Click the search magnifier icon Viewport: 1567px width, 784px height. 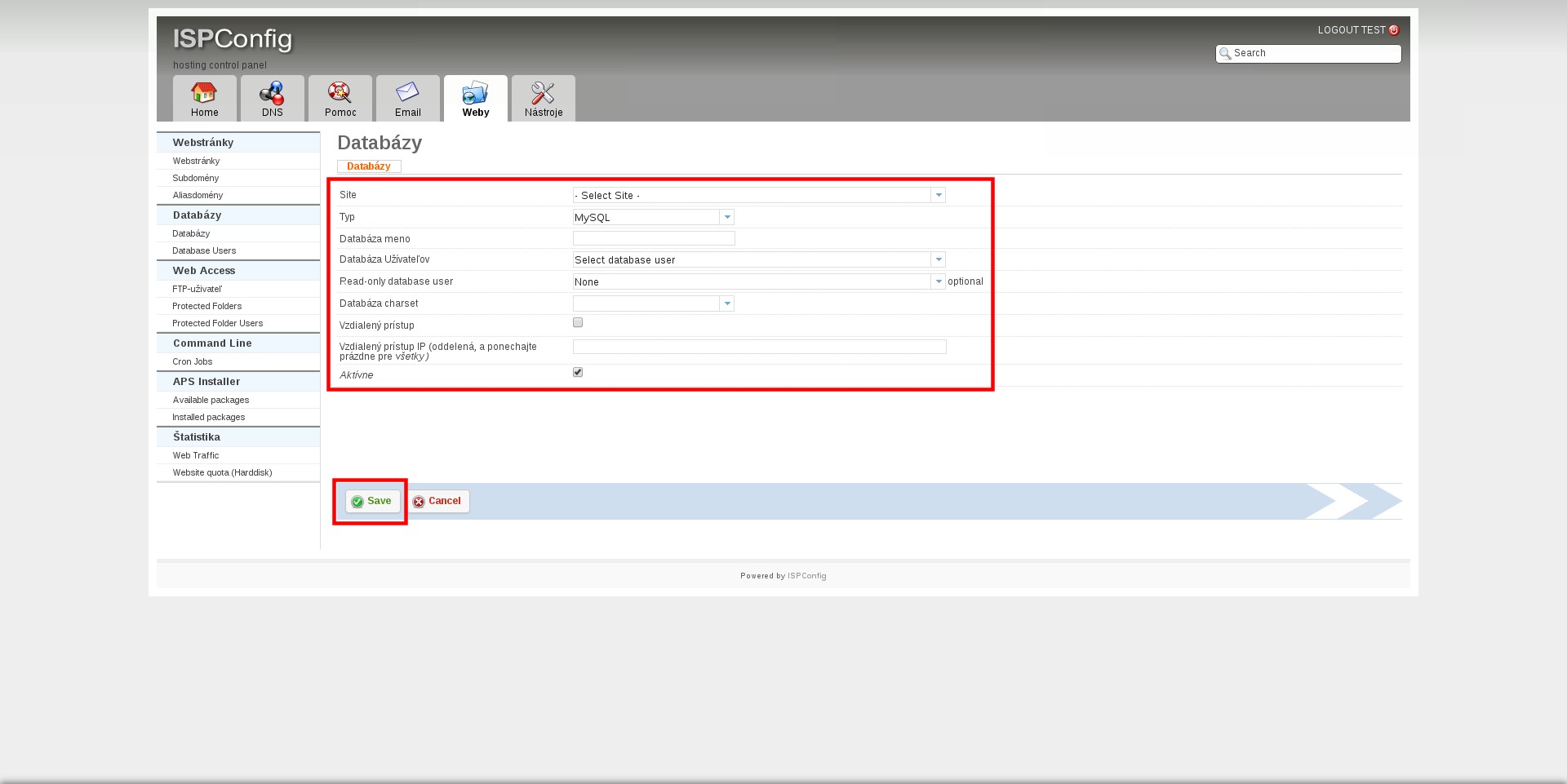click(1225, 54)
